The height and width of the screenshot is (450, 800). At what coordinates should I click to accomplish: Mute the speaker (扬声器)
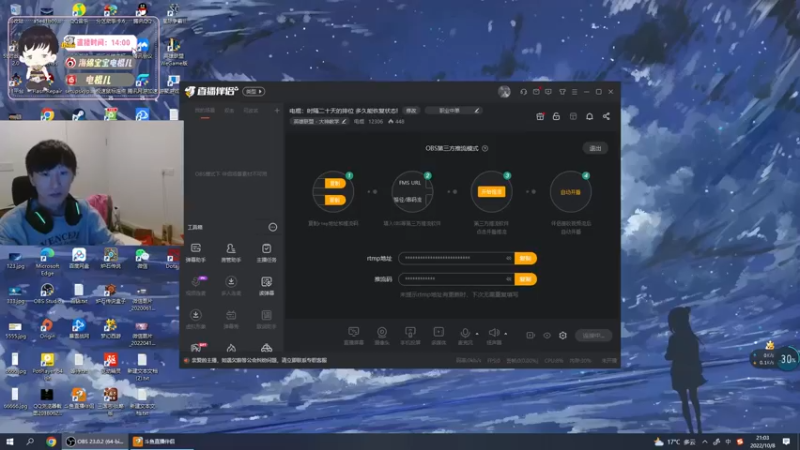click(x=494, y=335)
